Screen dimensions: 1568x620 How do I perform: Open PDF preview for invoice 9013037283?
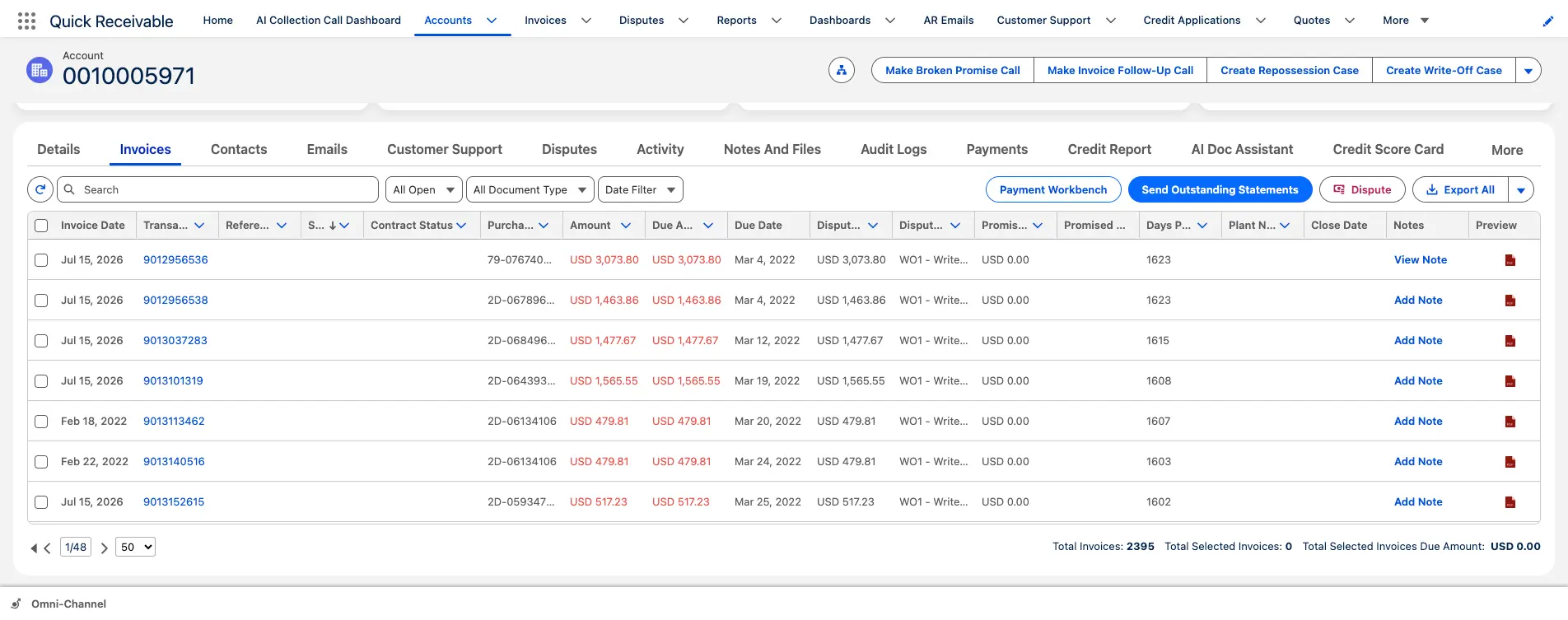(x=1510, y=341)
